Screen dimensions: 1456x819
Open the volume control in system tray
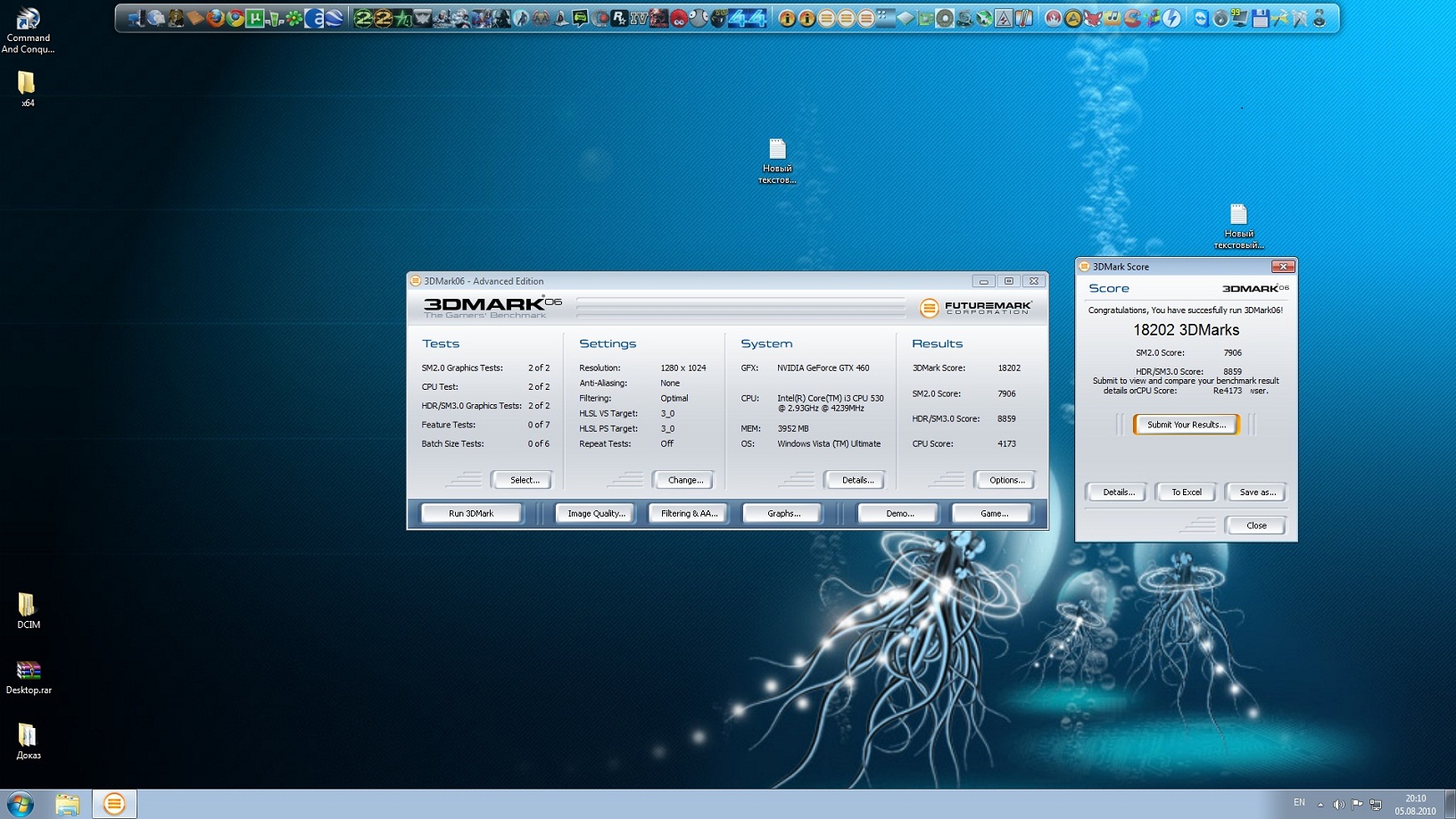(x=1338, y=804)
